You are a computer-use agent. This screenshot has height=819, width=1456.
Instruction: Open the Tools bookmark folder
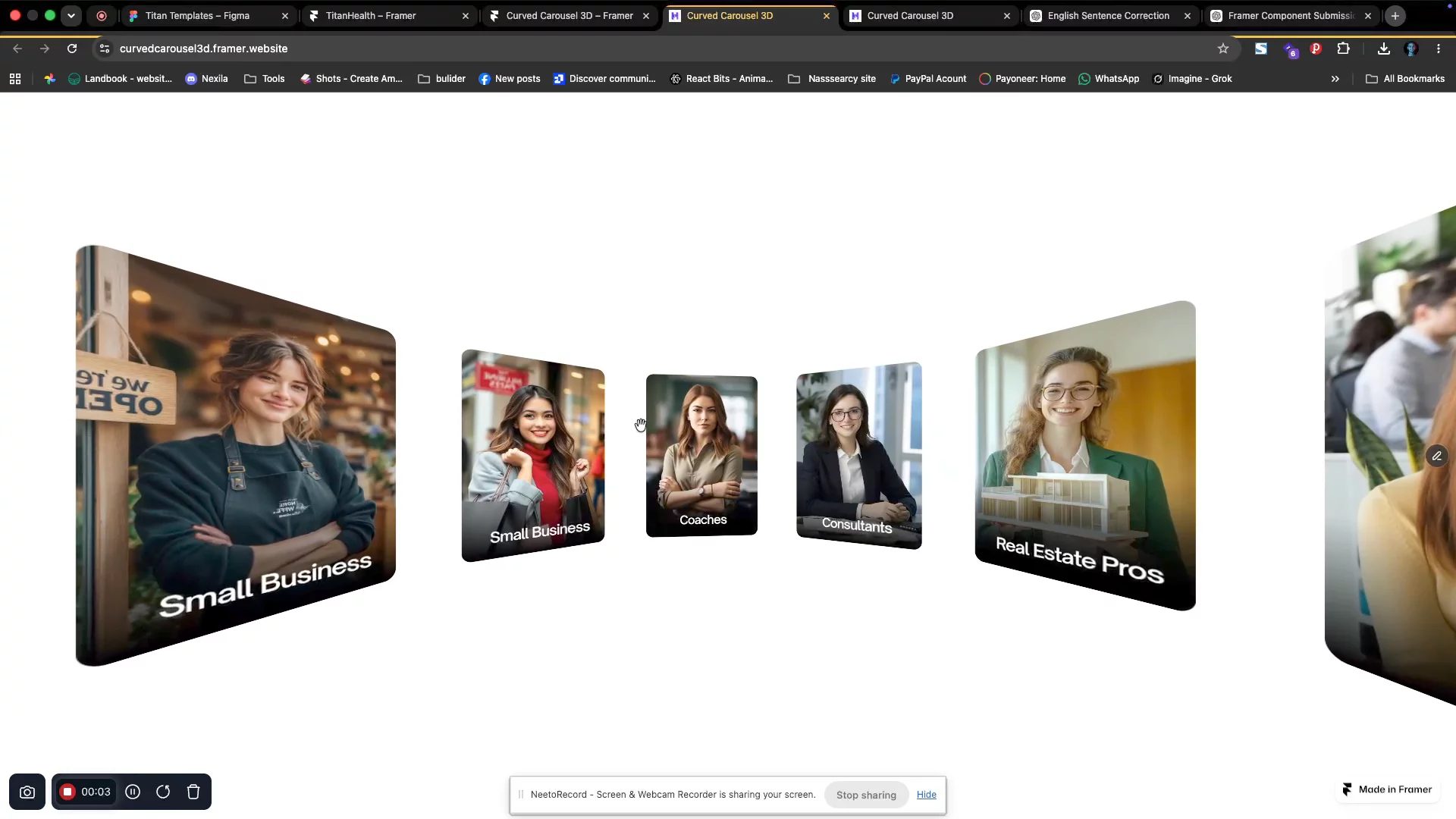pyautogui.click(x=265, y=79)
